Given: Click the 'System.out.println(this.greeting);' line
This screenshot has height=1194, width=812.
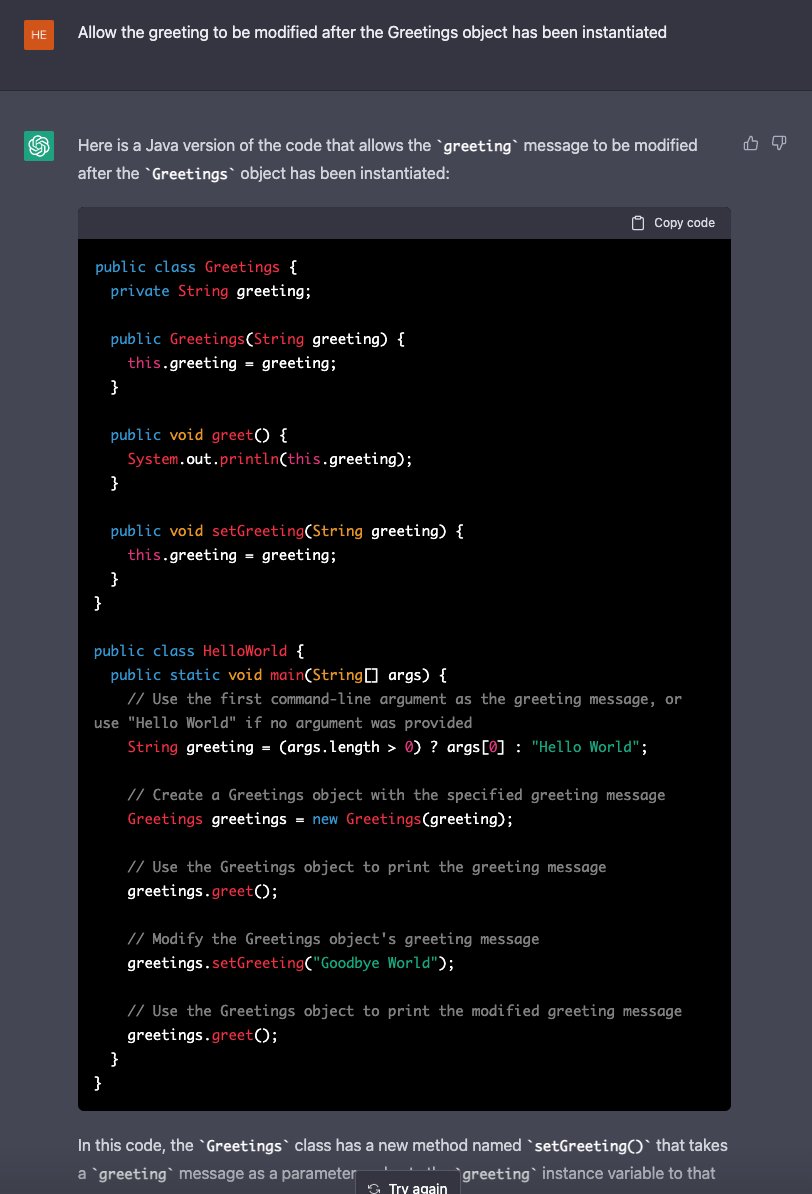Looking at the screenshot, I should (x=270, y=459).
